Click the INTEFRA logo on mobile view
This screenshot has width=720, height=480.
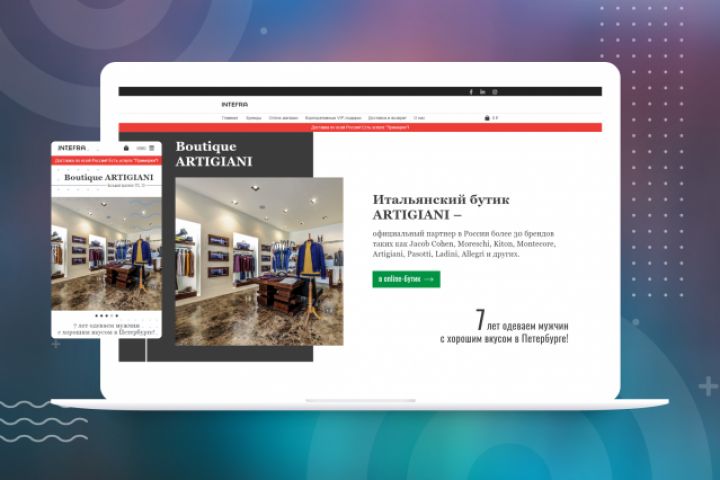pos(72,148)
